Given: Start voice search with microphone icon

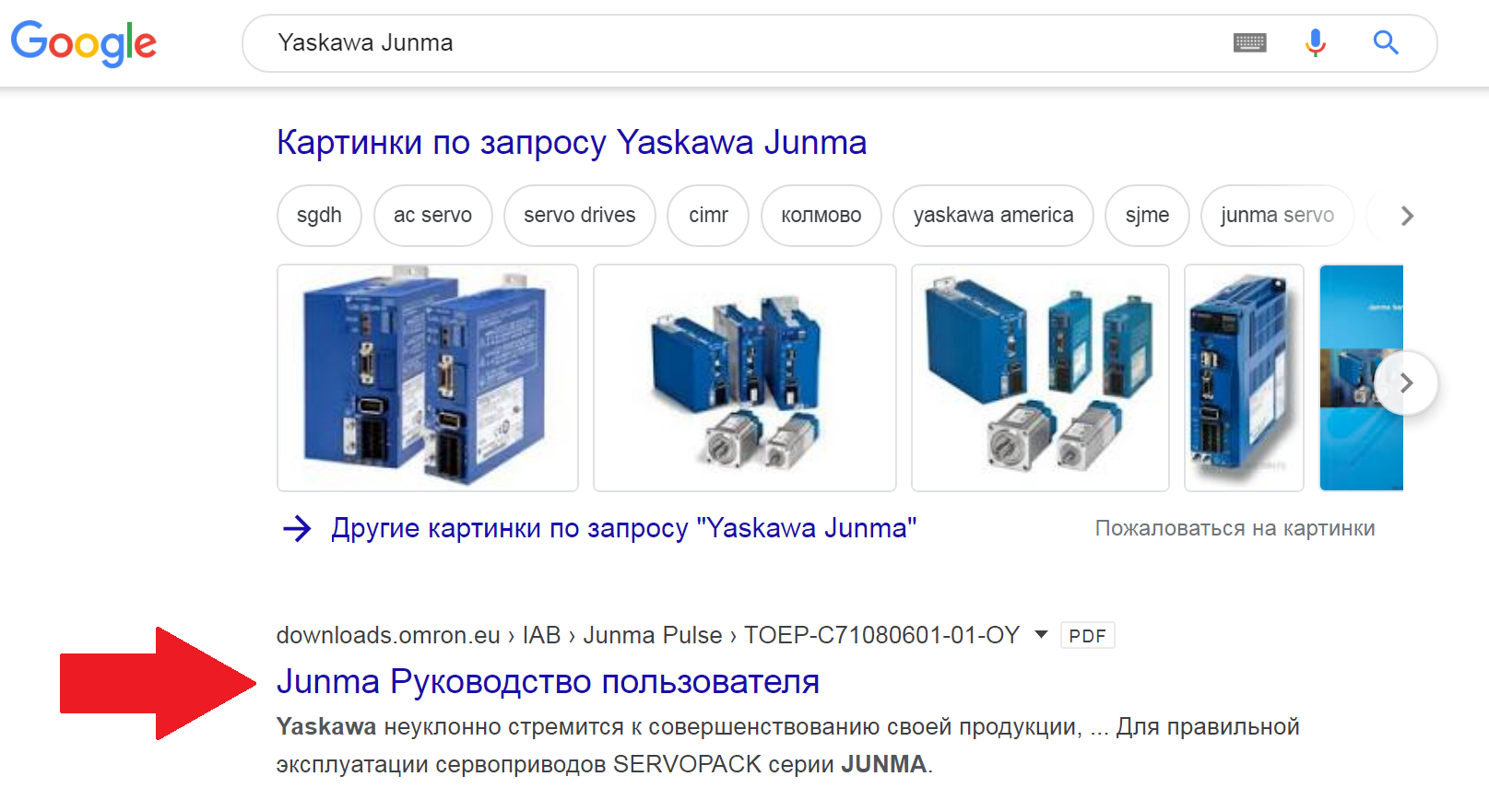Looking at the screenshot, I should (x=1315, y=42).
